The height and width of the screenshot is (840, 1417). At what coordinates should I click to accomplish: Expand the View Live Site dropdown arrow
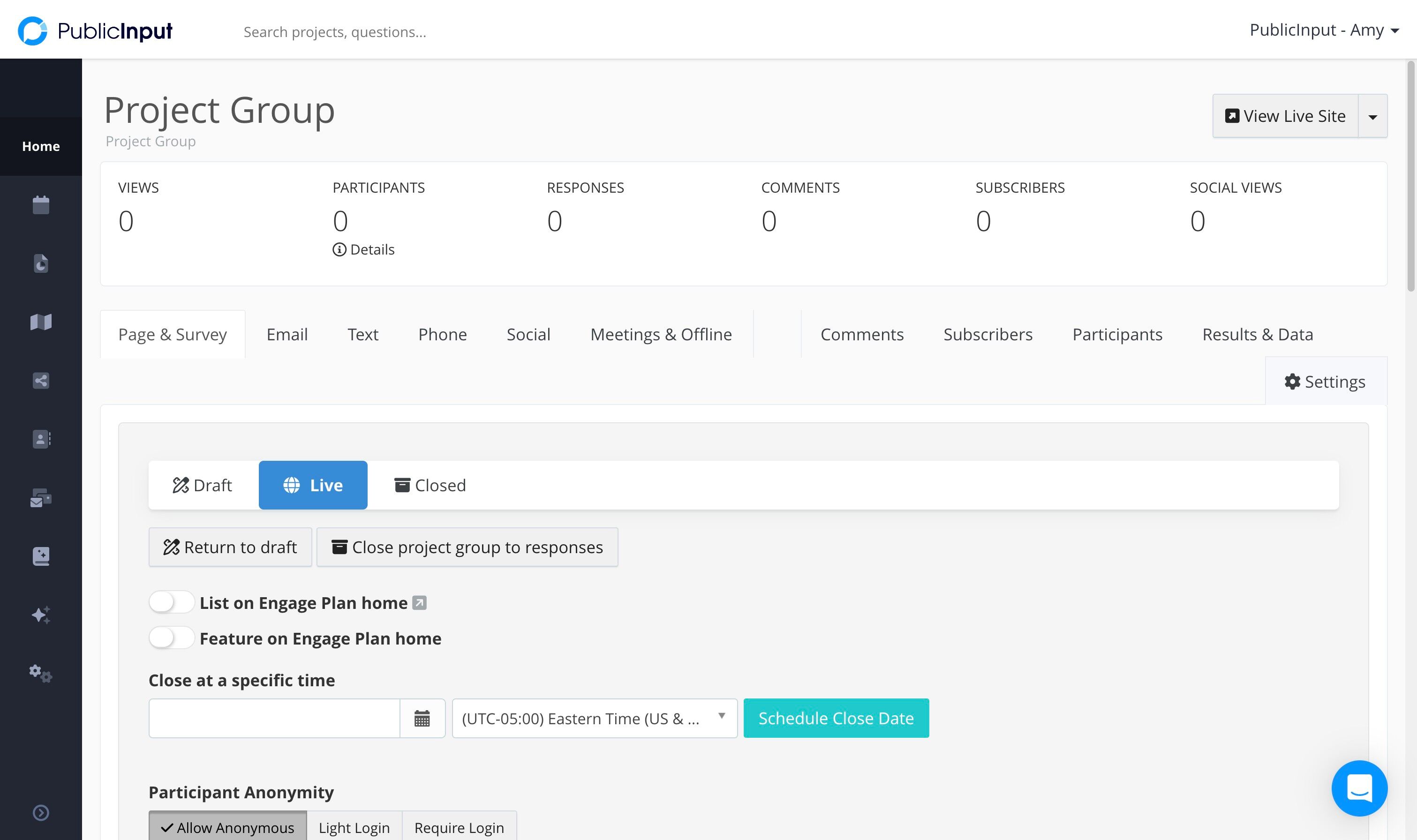(1373, 116)
